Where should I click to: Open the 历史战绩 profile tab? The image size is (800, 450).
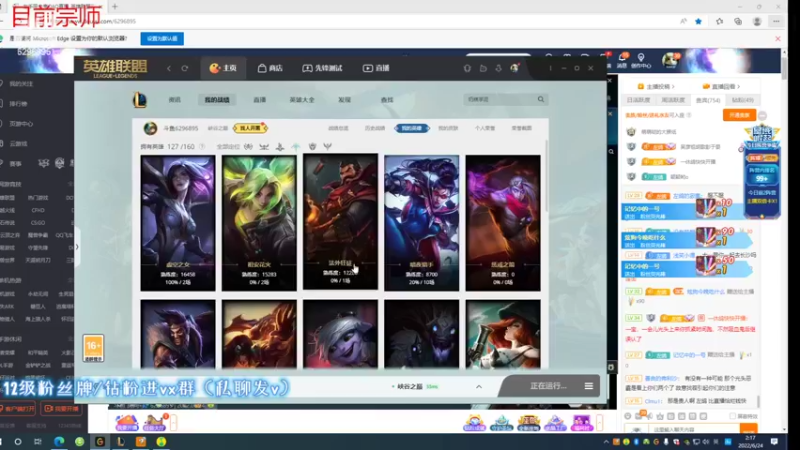375,128
